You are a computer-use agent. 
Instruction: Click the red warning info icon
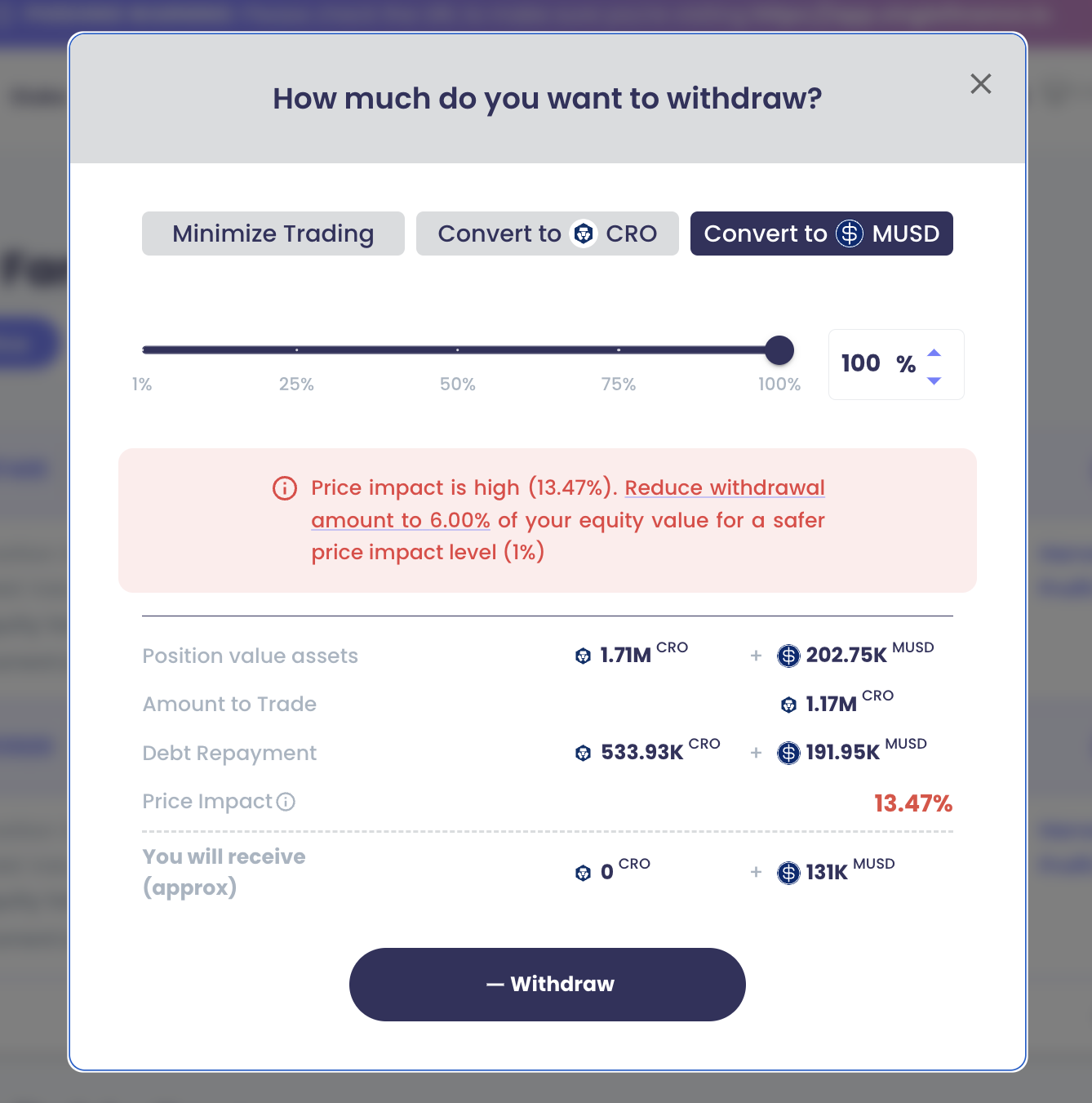point(284,488)
